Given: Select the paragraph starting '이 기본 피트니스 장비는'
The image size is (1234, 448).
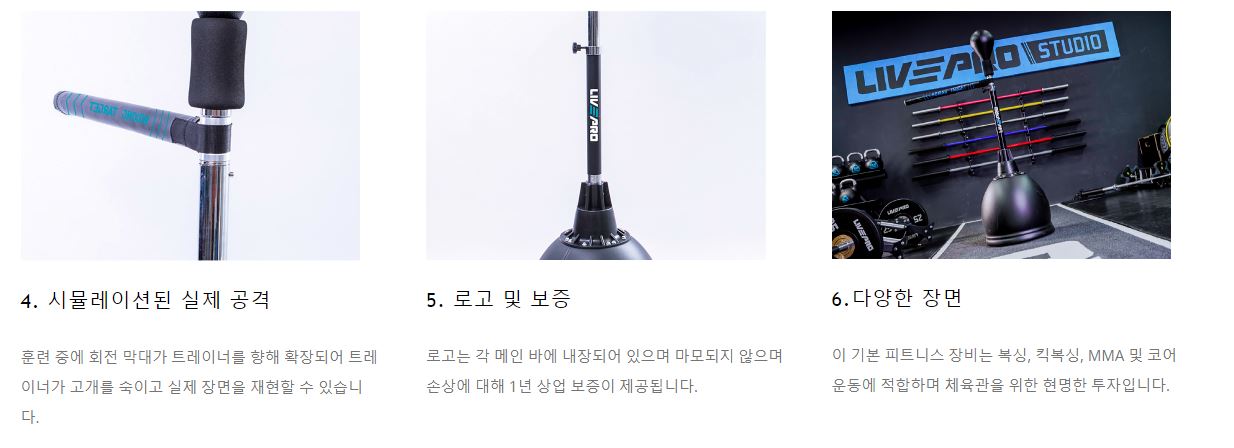Looking at the screenshot, I should tap(1004, 370).
